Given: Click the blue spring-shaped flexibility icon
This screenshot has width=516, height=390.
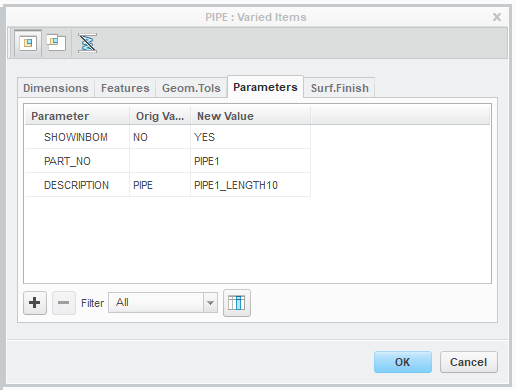Looking at the screenshot, I should [x=87, y=43].
